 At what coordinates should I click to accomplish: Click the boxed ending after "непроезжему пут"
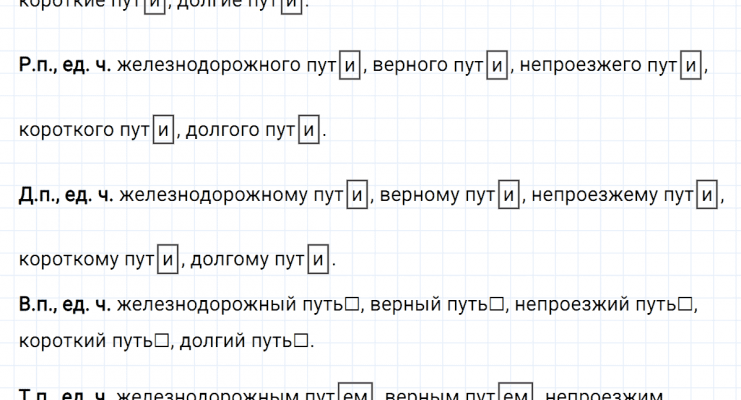(709, 197)
